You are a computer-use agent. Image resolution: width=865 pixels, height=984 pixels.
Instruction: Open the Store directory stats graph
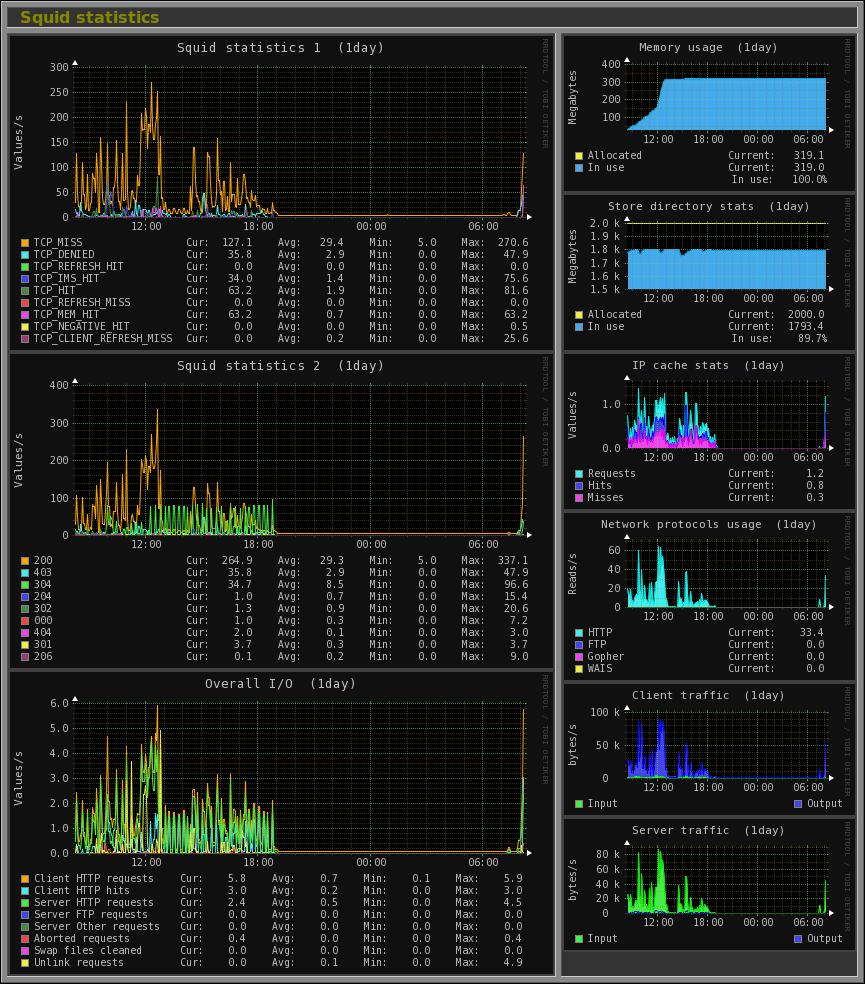tap(709, 272)
